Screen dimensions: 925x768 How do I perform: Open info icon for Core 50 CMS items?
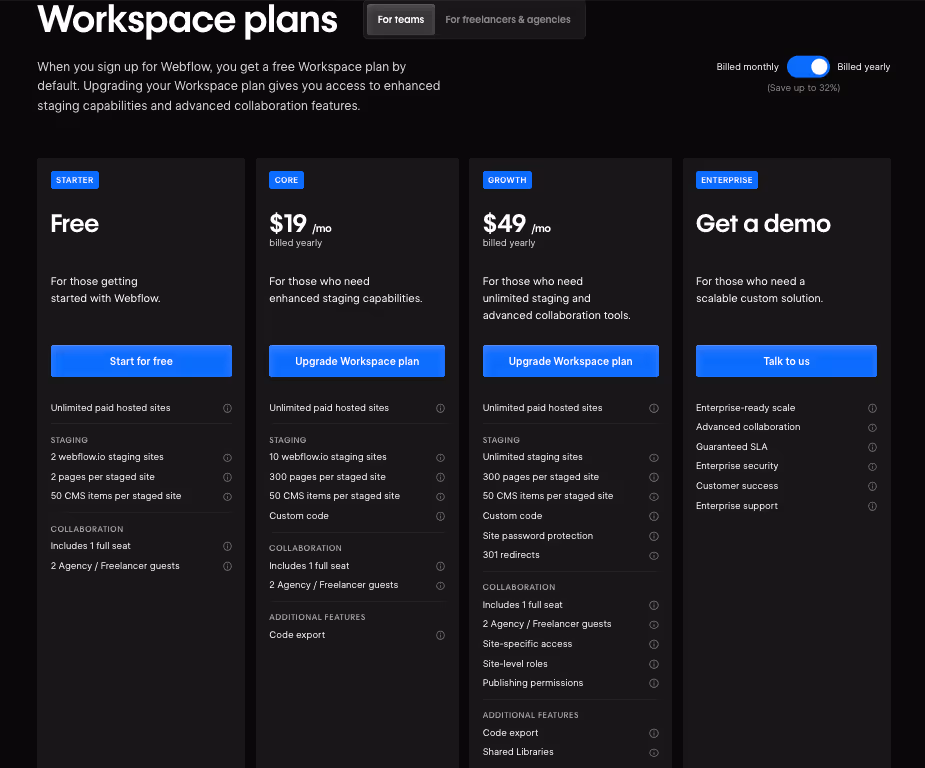pyautogui.click(x=440, y=497)
